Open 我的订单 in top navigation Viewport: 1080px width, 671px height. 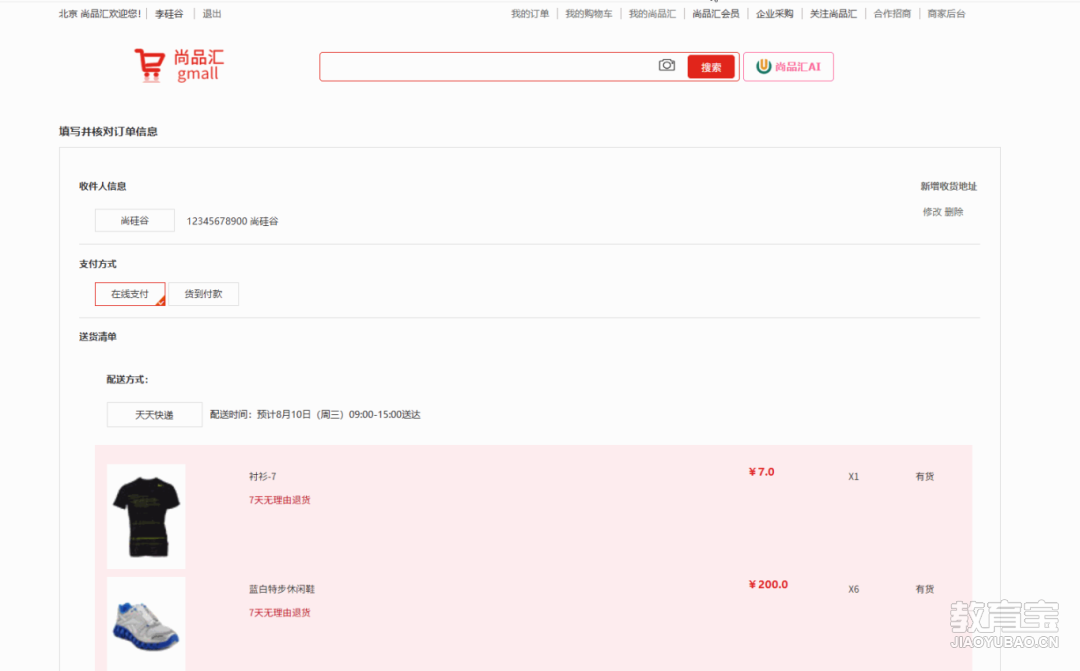point(530,14)
